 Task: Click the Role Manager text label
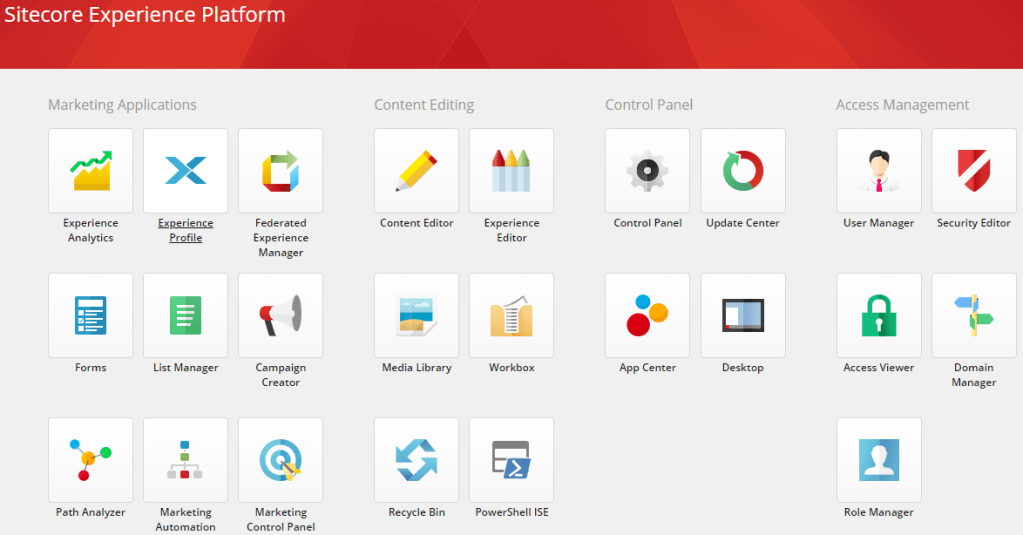tap(879, 512)
